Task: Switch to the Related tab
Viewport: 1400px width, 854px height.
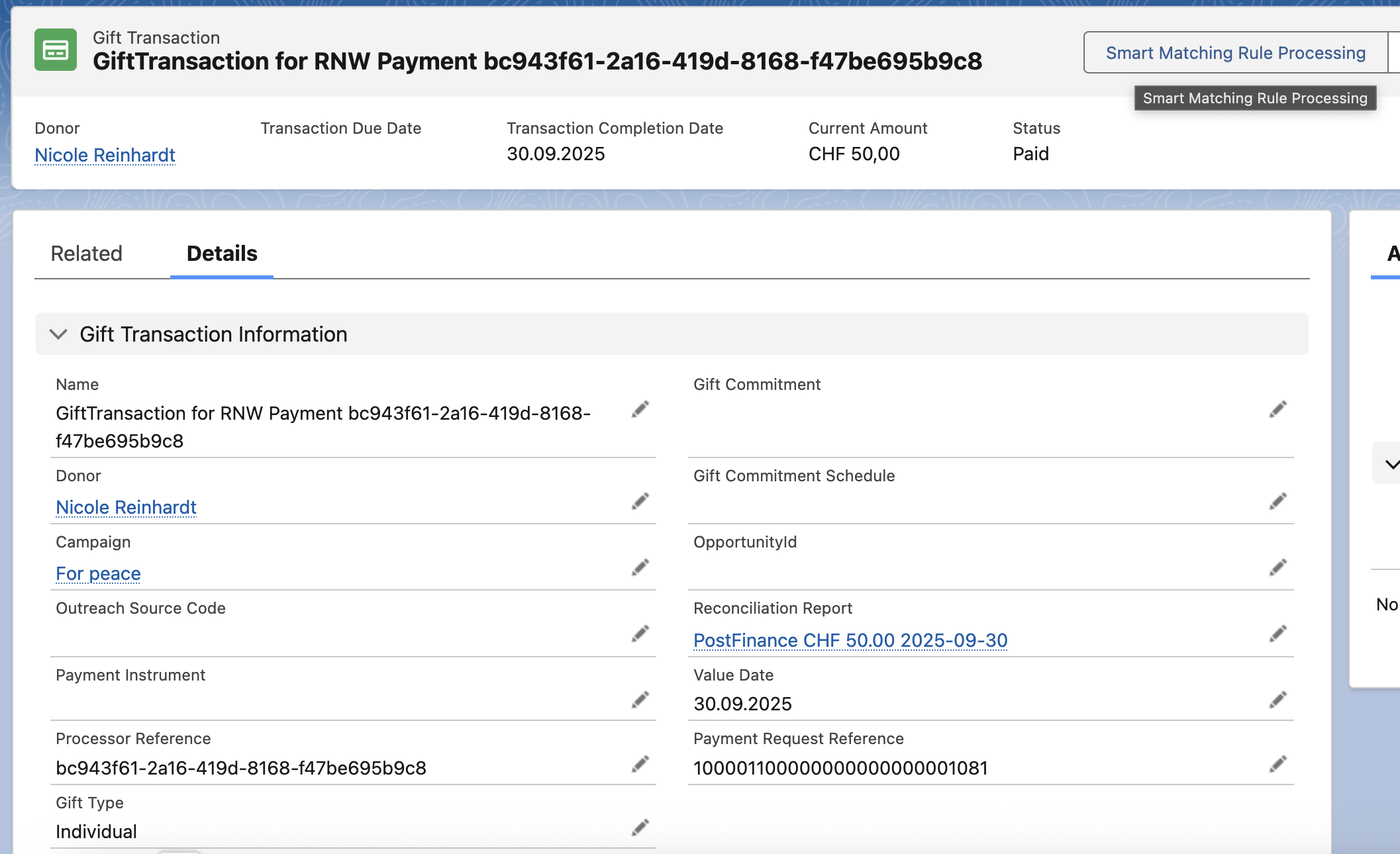Action: click(87, 254)
